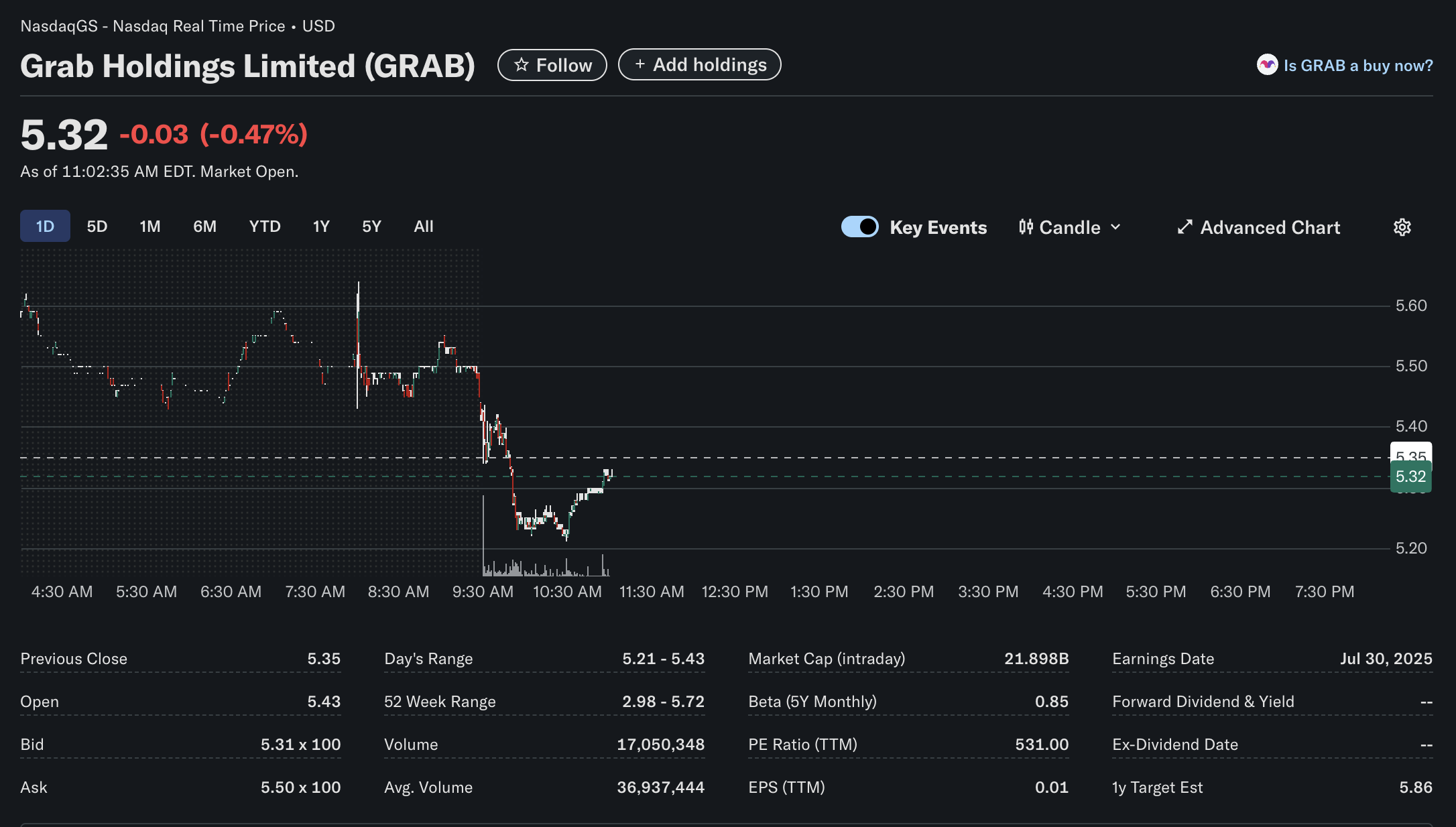Viewport: 1456px width, 827px height.
Task: Click the tall 8:00 AM pre-market candle spike
Action: pos(358,345)
